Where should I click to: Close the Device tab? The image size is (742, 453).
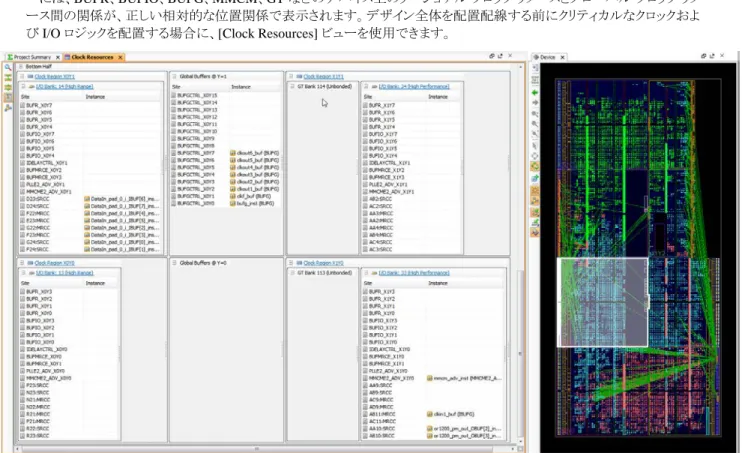click(x=562, y=57)
